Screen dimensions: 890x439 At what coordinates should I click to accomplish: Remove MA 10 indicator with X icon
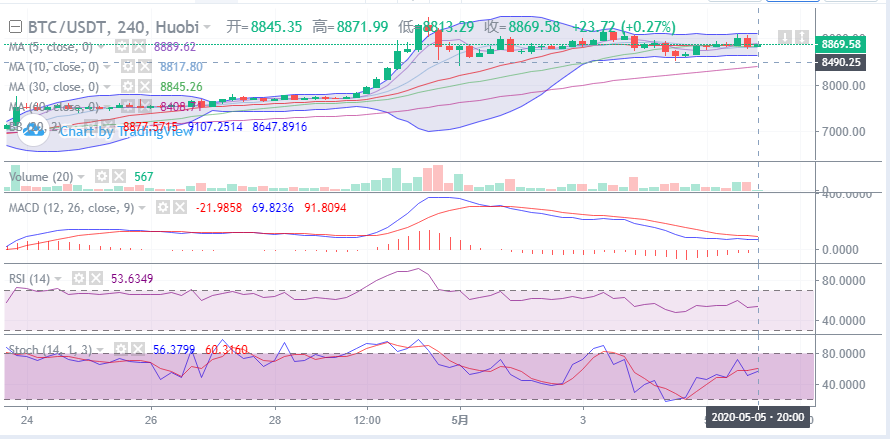tap(145, 67)
